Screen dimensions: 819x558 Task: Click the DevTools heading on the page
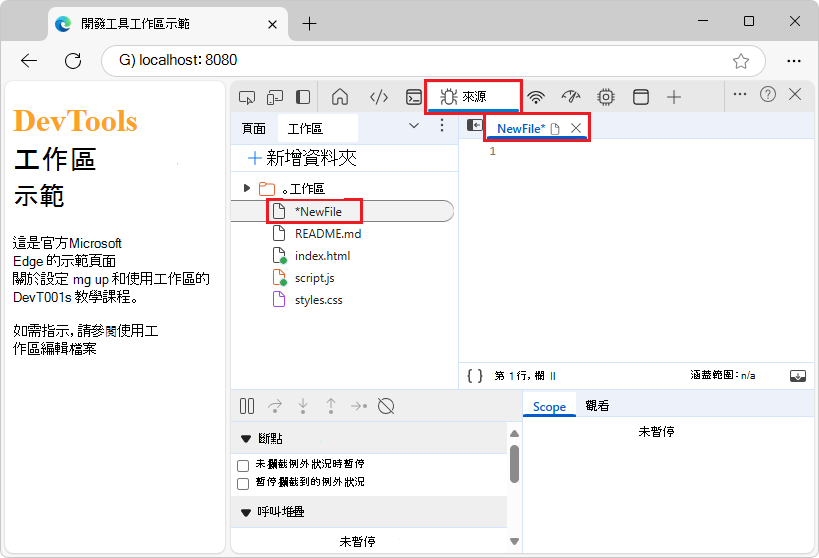[x=75, y=121]
